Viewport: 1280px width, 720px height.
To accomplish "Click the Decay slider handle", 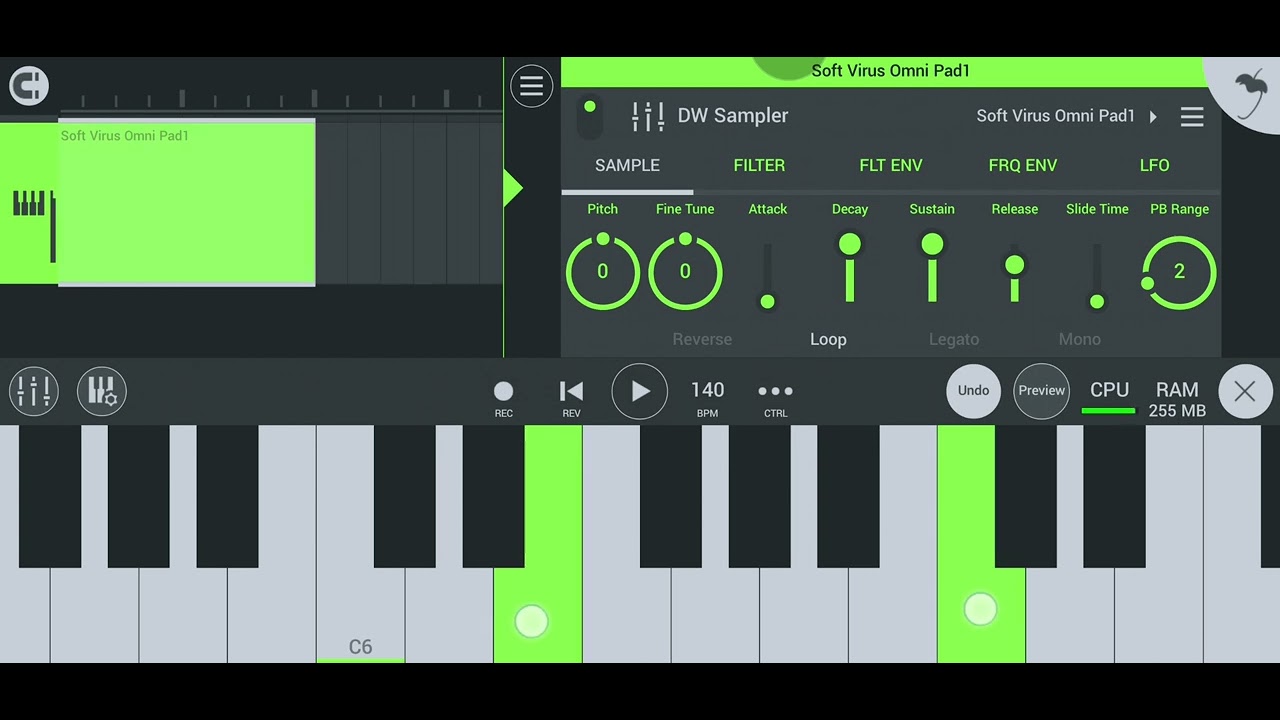I will tap(849, 244).
